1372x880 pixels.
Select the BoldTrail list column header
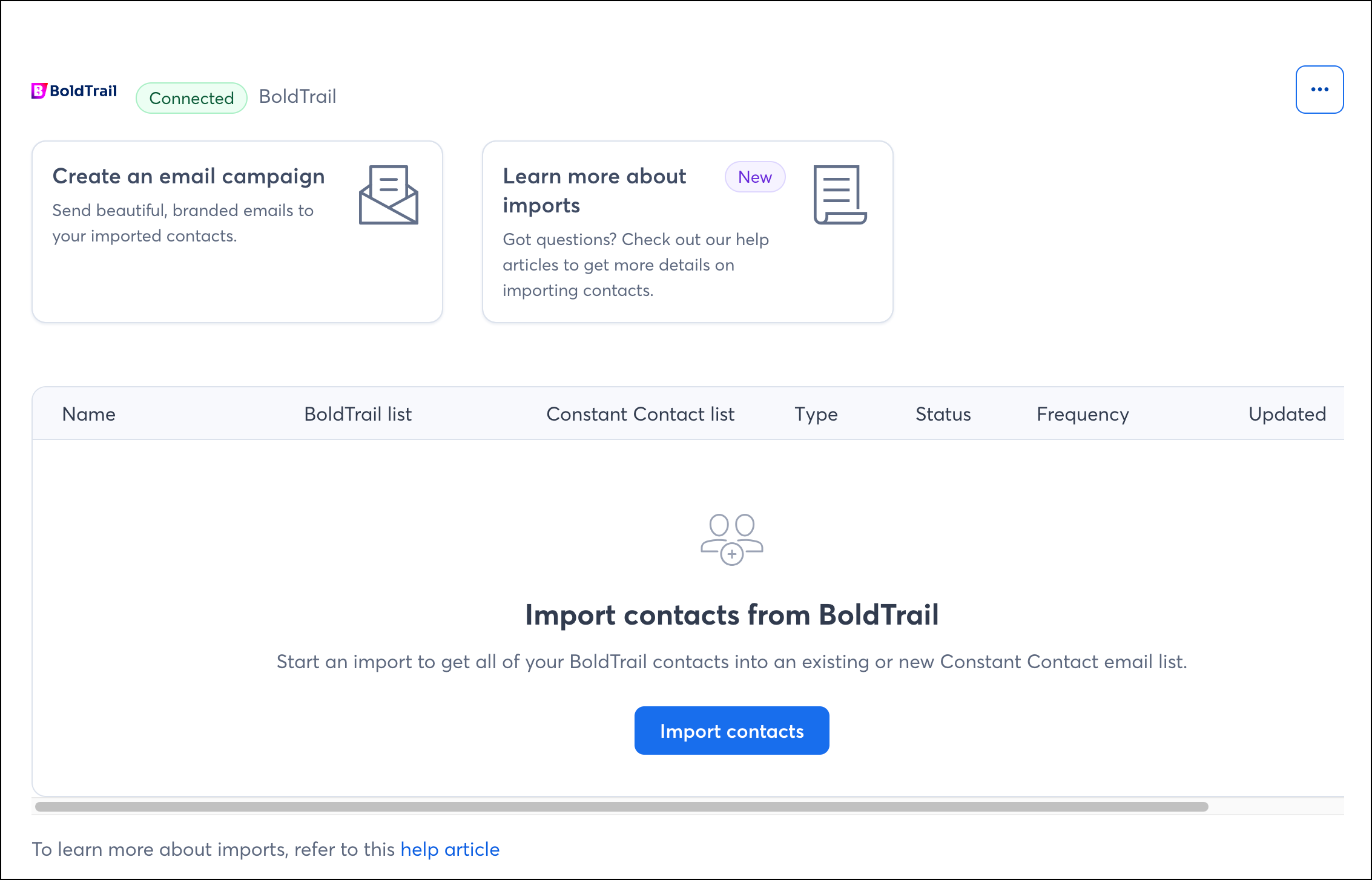[357, 414]
